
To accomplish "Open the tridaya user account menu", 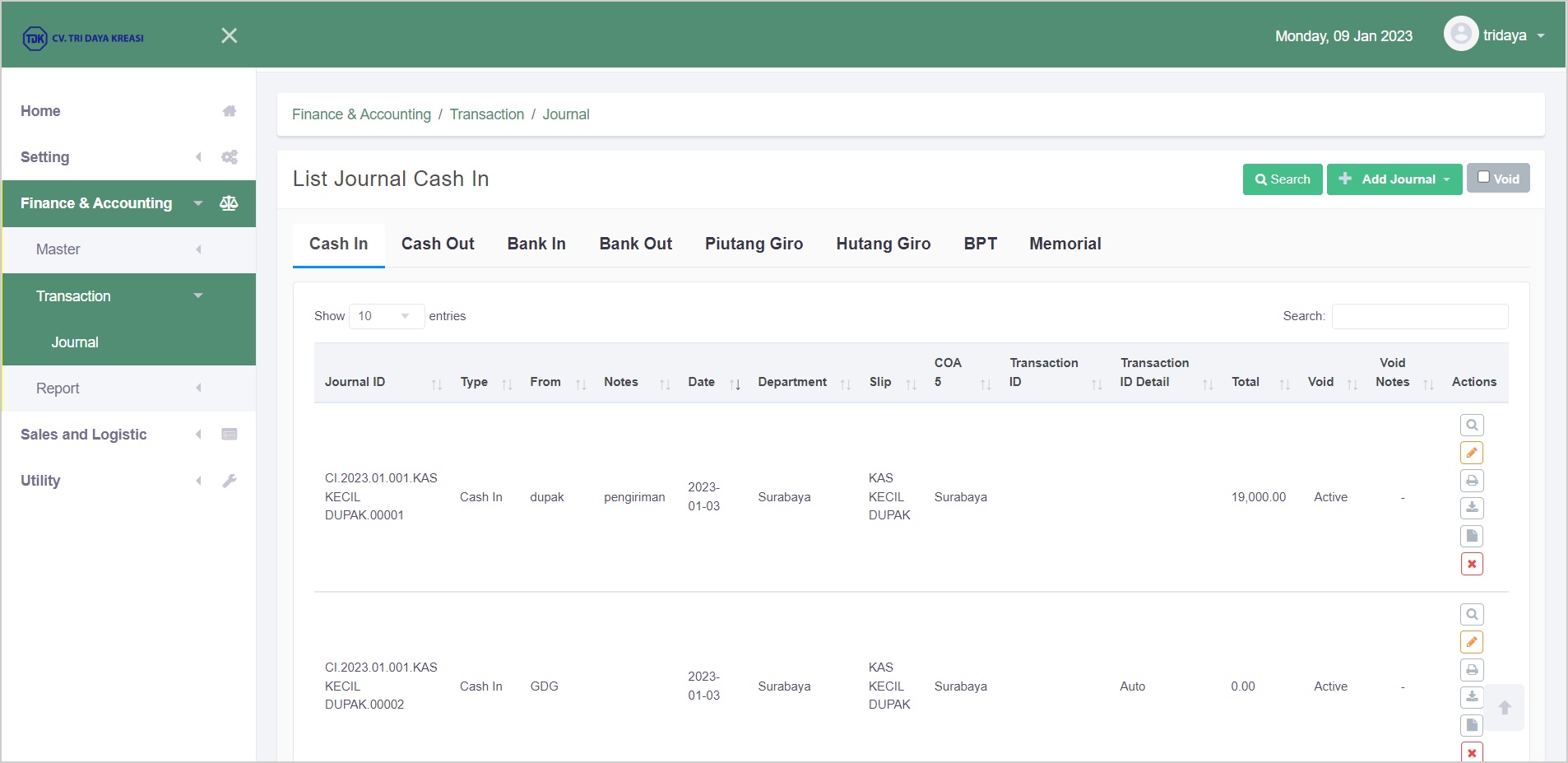I will [x=1495, y=35].
